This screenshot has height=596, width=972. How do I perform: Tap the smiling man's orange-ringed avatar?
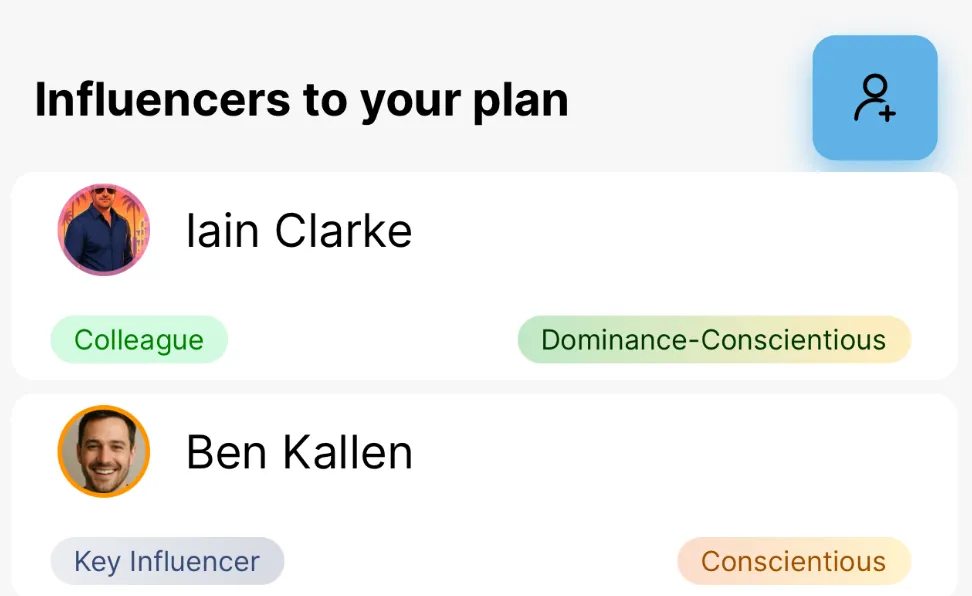point(104,451)
